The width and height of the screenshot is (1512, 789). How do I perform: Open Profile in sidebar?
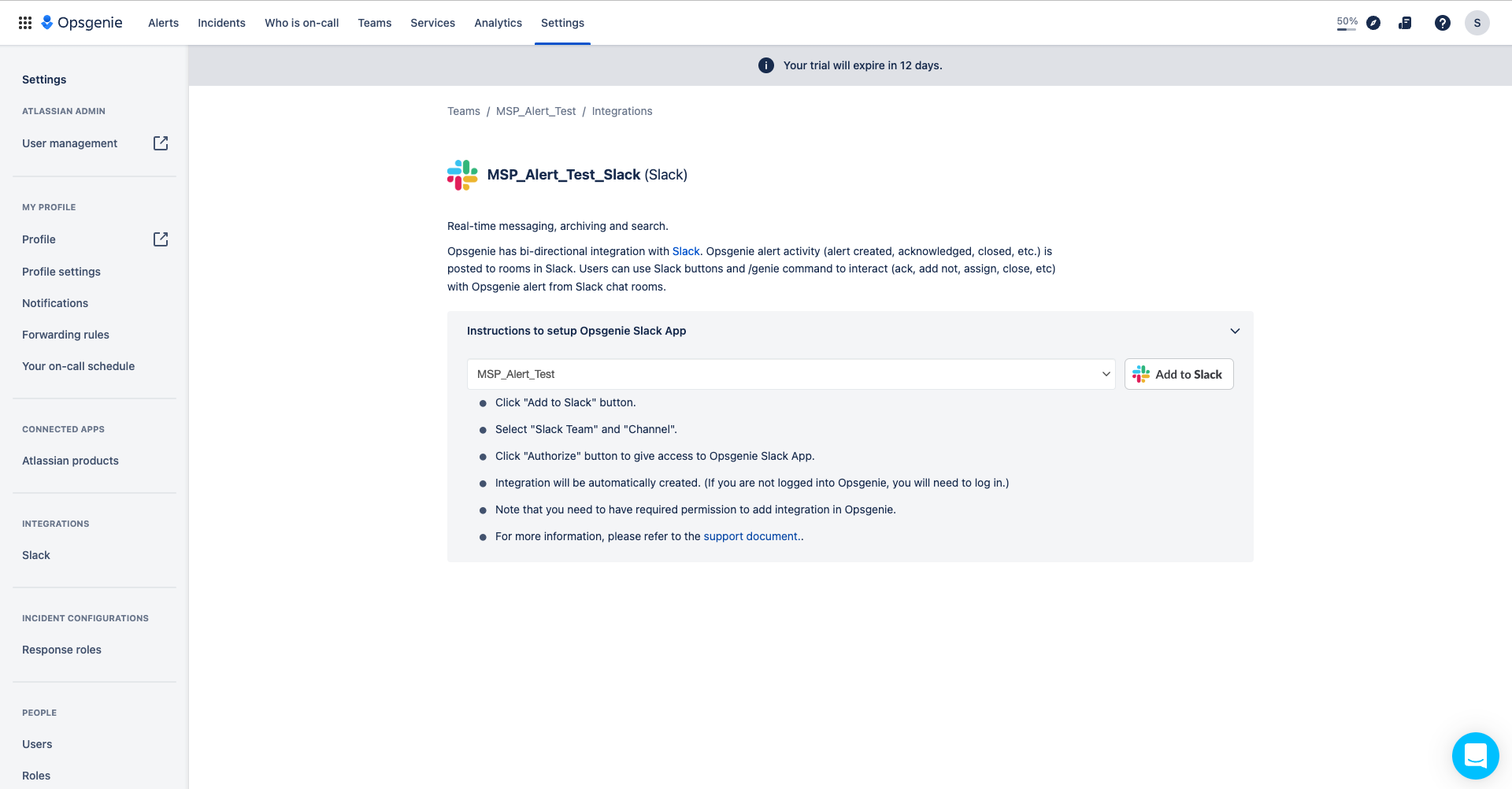(x=39, y=239)
